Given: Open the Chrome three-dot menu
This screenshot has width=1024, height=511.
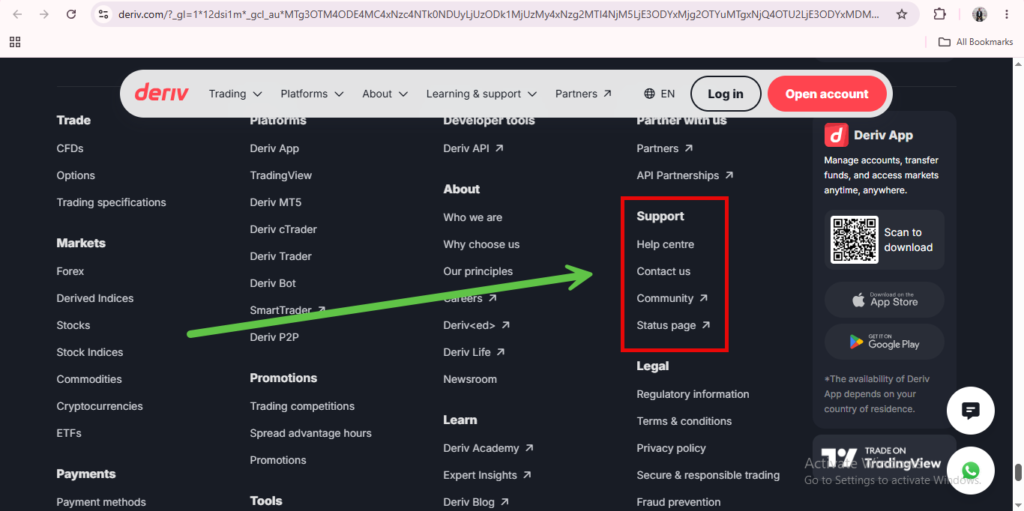Looking at the screenshot, I should pyautogui.click(x=1006, y=14).
